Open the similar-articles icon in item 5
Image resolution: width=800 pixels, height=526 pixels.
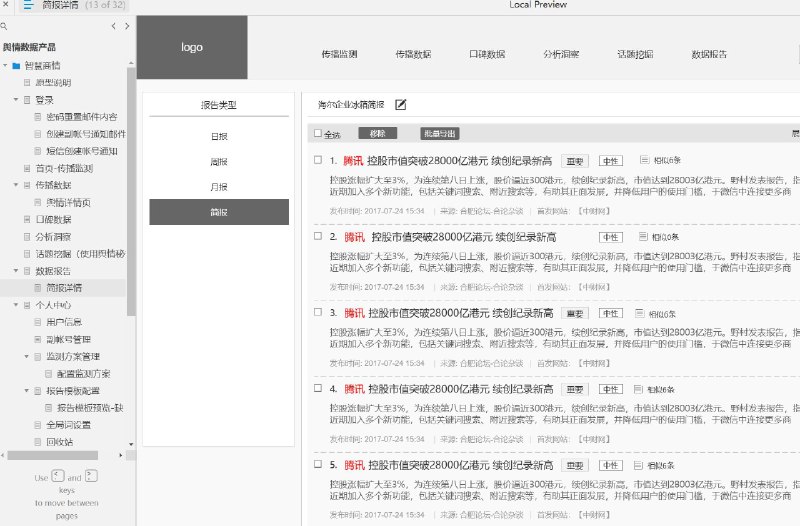point(638,465)
